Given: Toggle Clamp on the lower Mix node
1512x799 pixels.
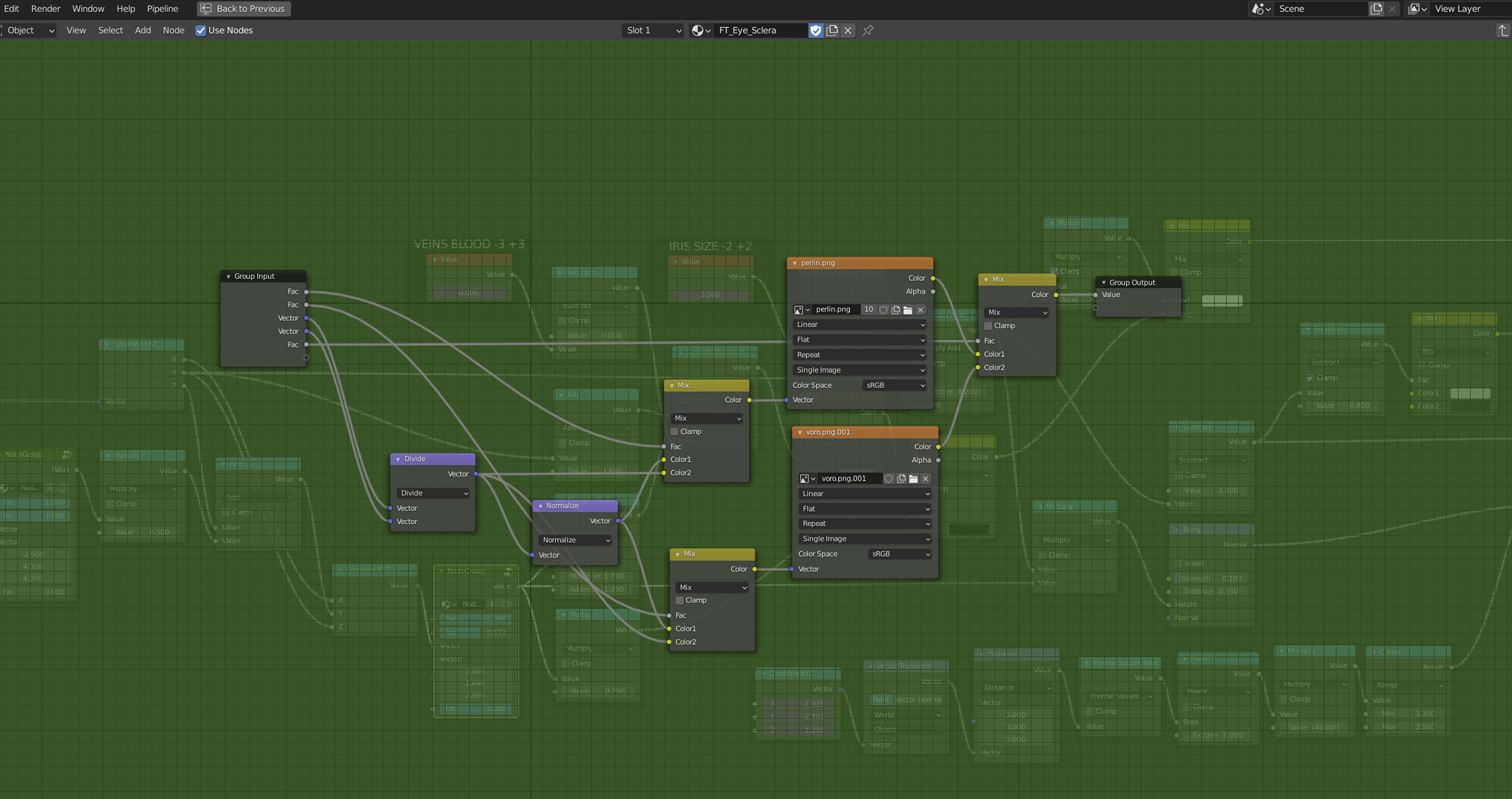Looking at the screenshot, I should 679,600.
